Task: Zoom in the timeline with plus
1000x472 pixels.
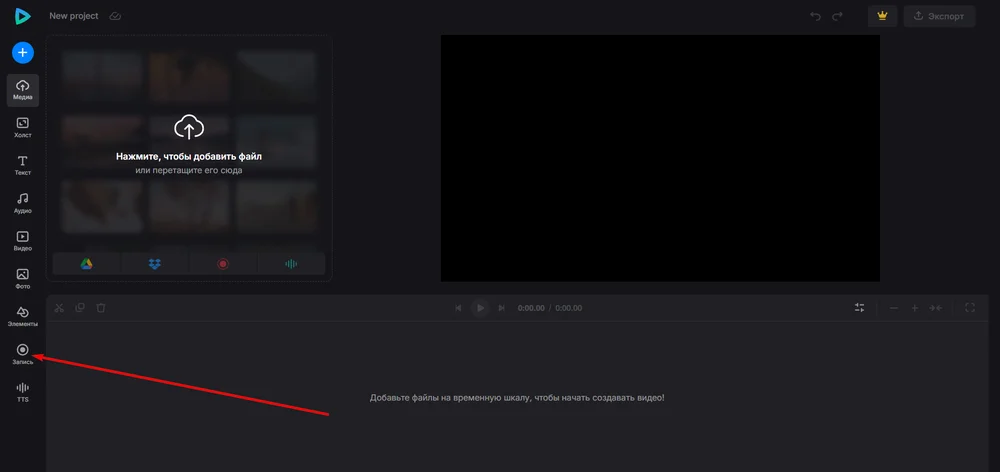Action: click(x=914, y=308)
